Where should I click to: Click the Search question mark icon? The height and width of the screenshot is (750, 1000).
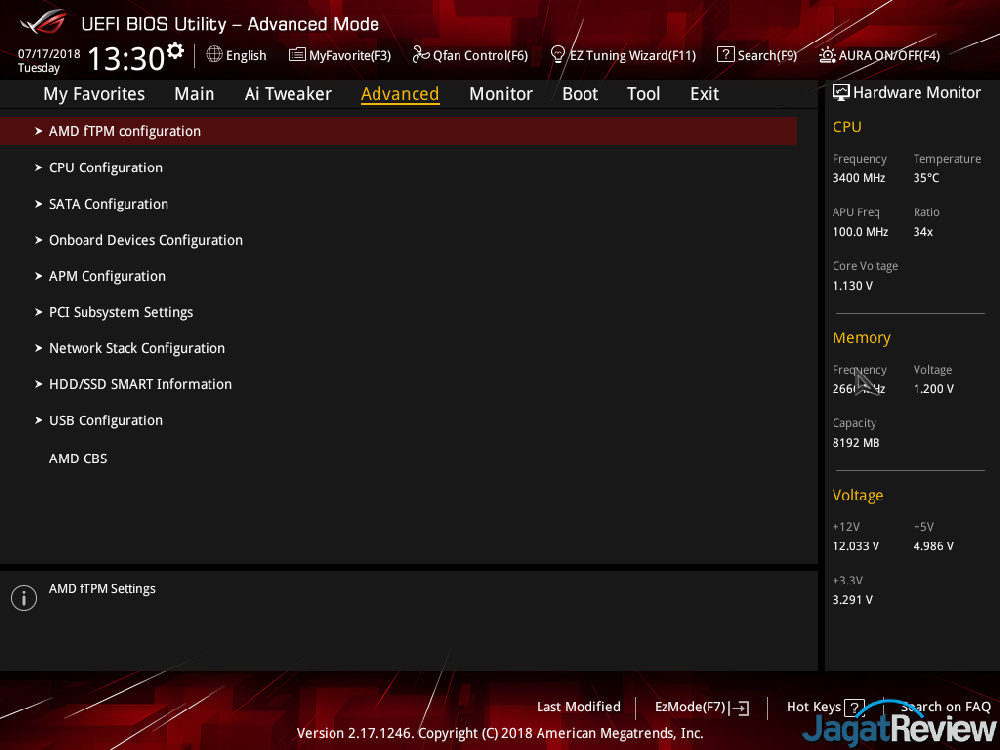point(725,54)
